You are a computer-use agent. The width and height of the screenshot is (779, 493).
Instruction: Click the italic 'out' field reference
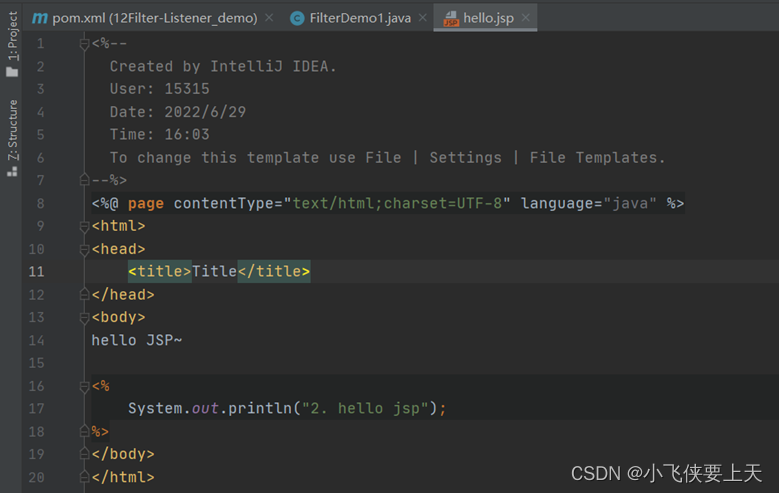(205, 409)
